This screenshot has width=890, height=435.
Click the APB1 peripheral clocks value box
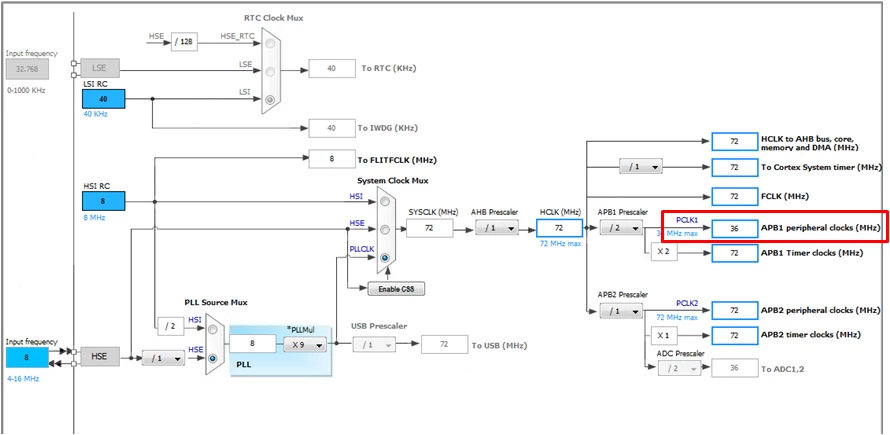click(x=734, y=228)
